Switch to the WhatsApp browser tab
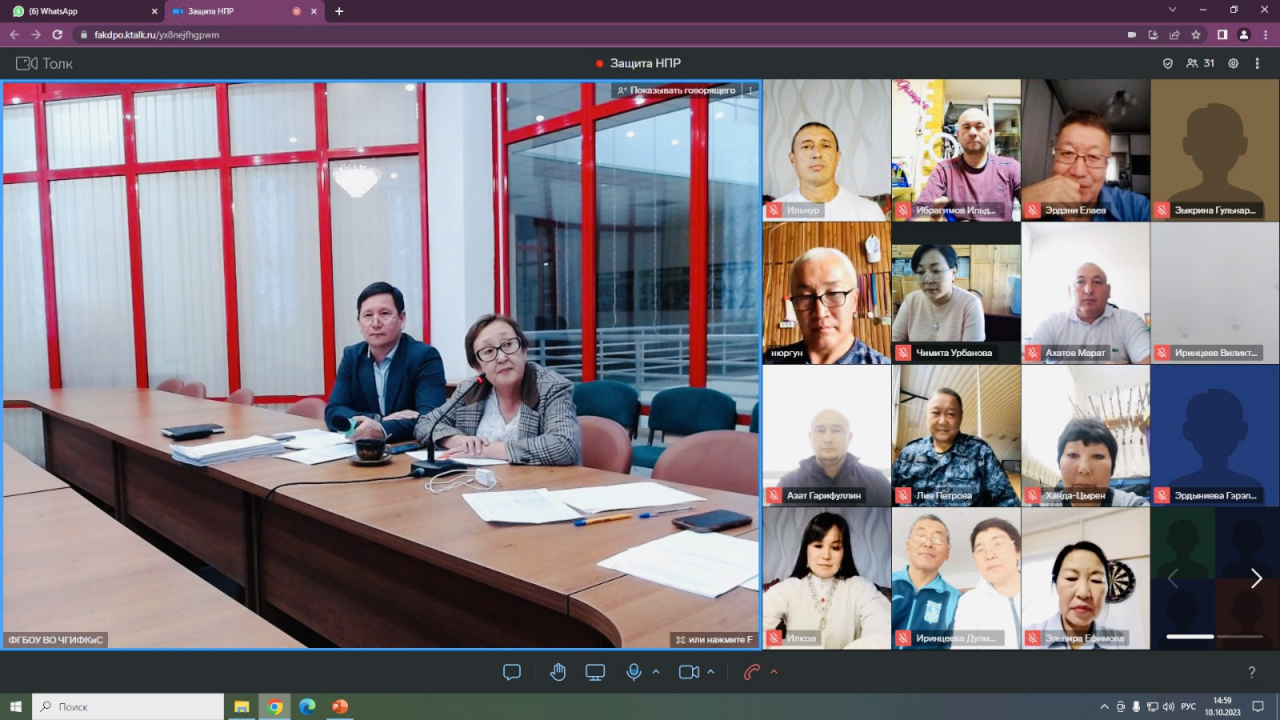This screenshot has width=1280, height=720. [80, 11]
